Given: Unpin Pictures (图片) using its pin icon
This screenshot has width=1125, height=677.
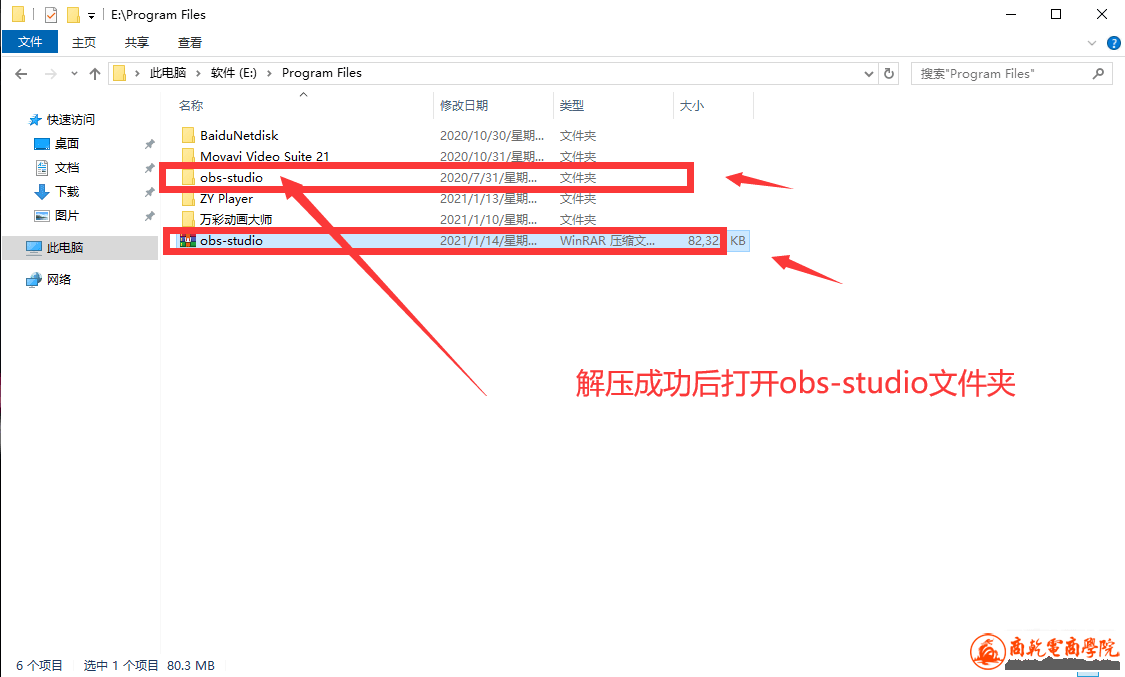Looking at the screenshot, I should [149, 216].
